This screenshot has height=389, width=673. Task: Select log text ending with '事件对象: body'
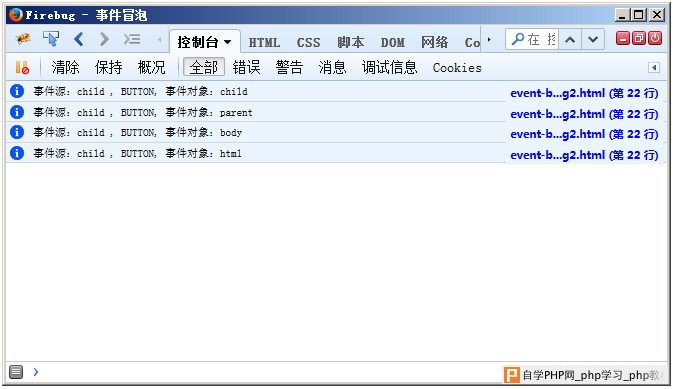click(x=138, y=133)
